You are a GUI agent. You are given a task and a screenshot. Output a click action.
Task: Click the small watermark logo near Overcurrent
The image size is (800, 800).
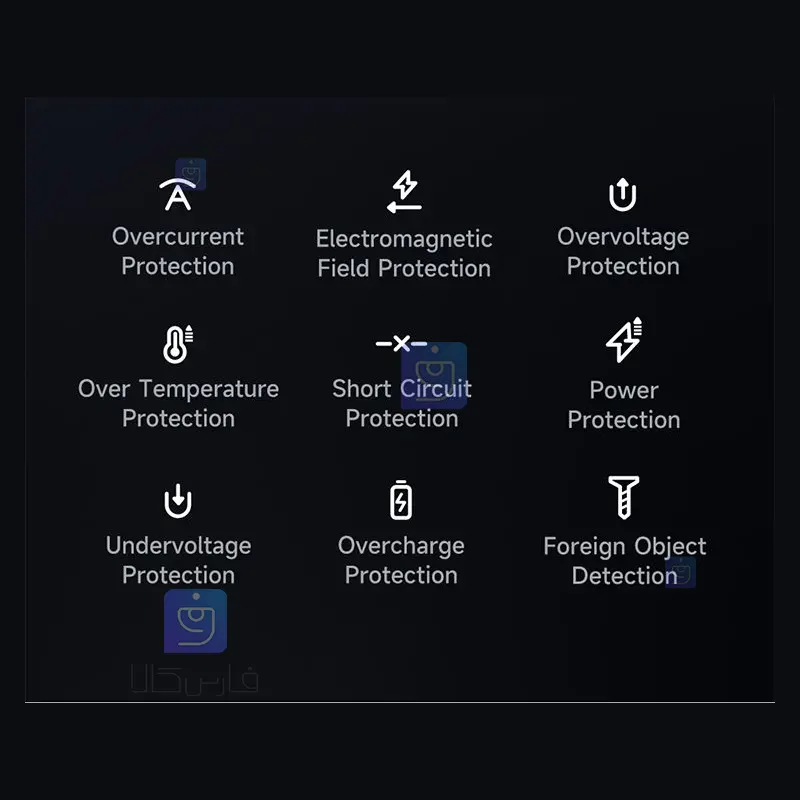tap(191, 172)
